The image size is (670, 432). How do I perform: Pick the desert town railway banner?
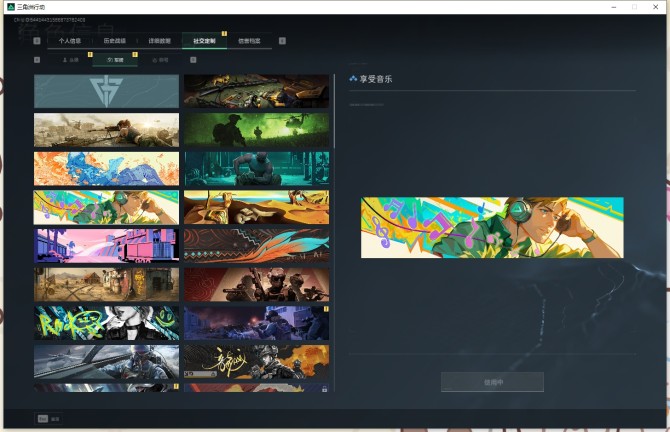coord(106,285)
